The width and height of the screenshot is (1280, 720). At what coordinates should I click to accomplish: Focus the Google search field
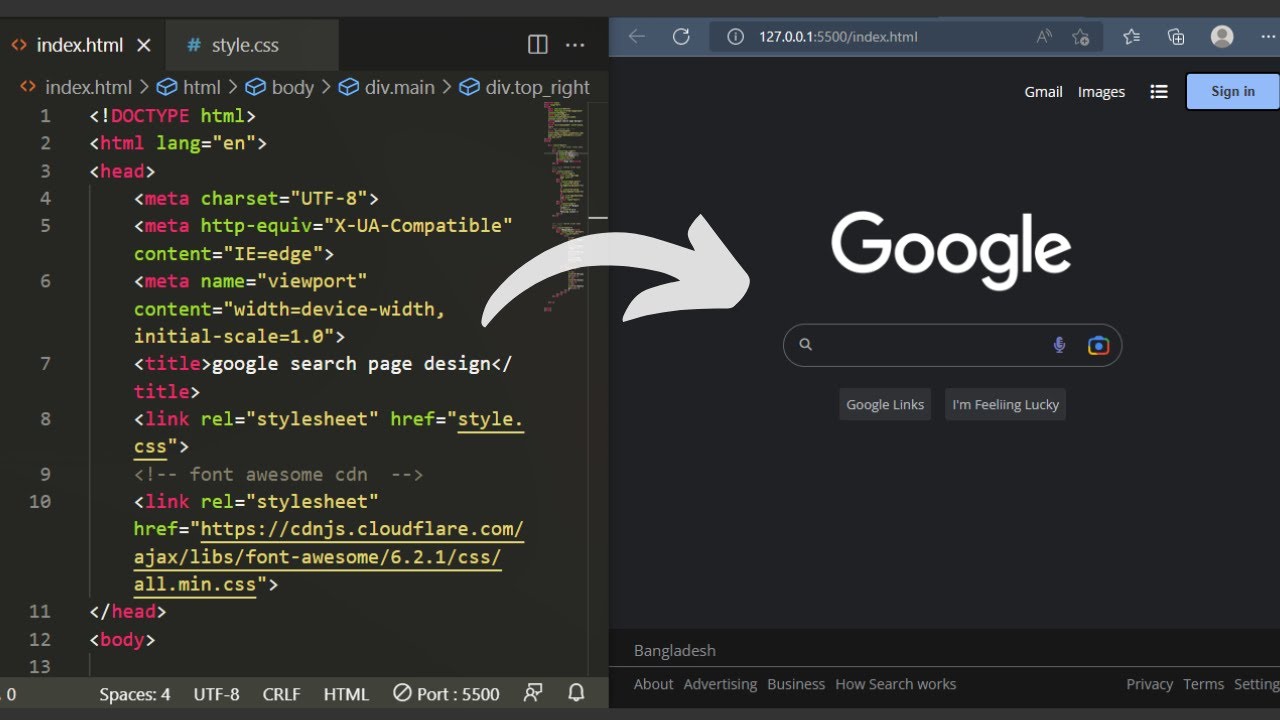click(x=952, y=345)
